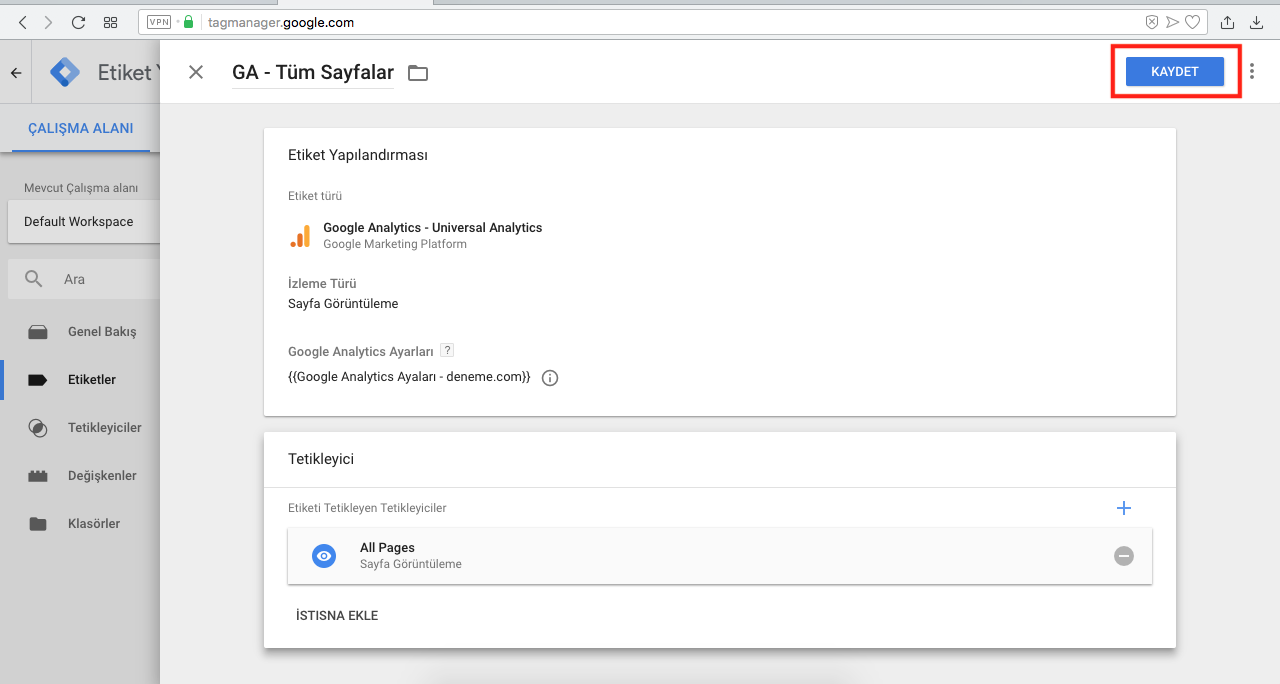Open the browser speed dial grid icon
Image resolution: width=1280 pixels, height=684 pixels.
pyautogui.click(x=111, y=22)
